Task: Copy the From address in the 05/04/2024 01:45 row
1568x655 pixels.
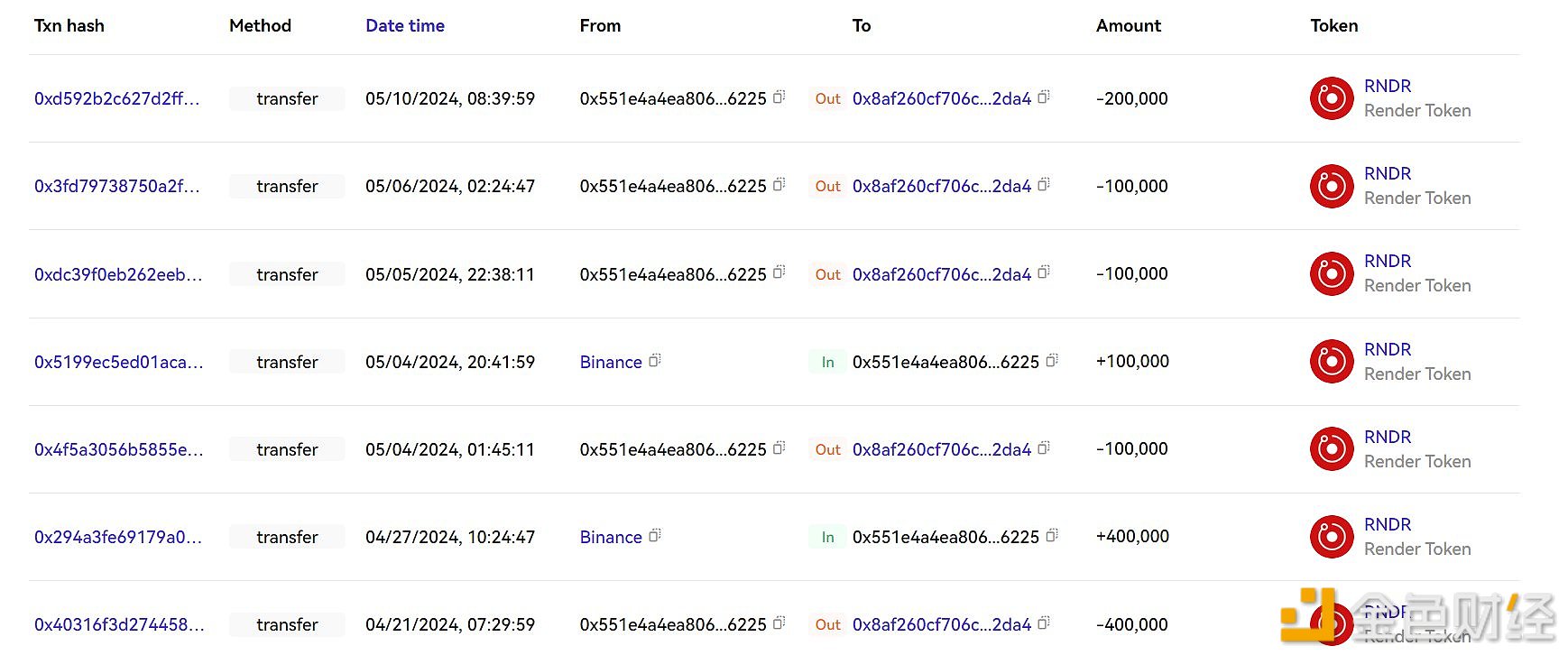Action: pos(779,447)
